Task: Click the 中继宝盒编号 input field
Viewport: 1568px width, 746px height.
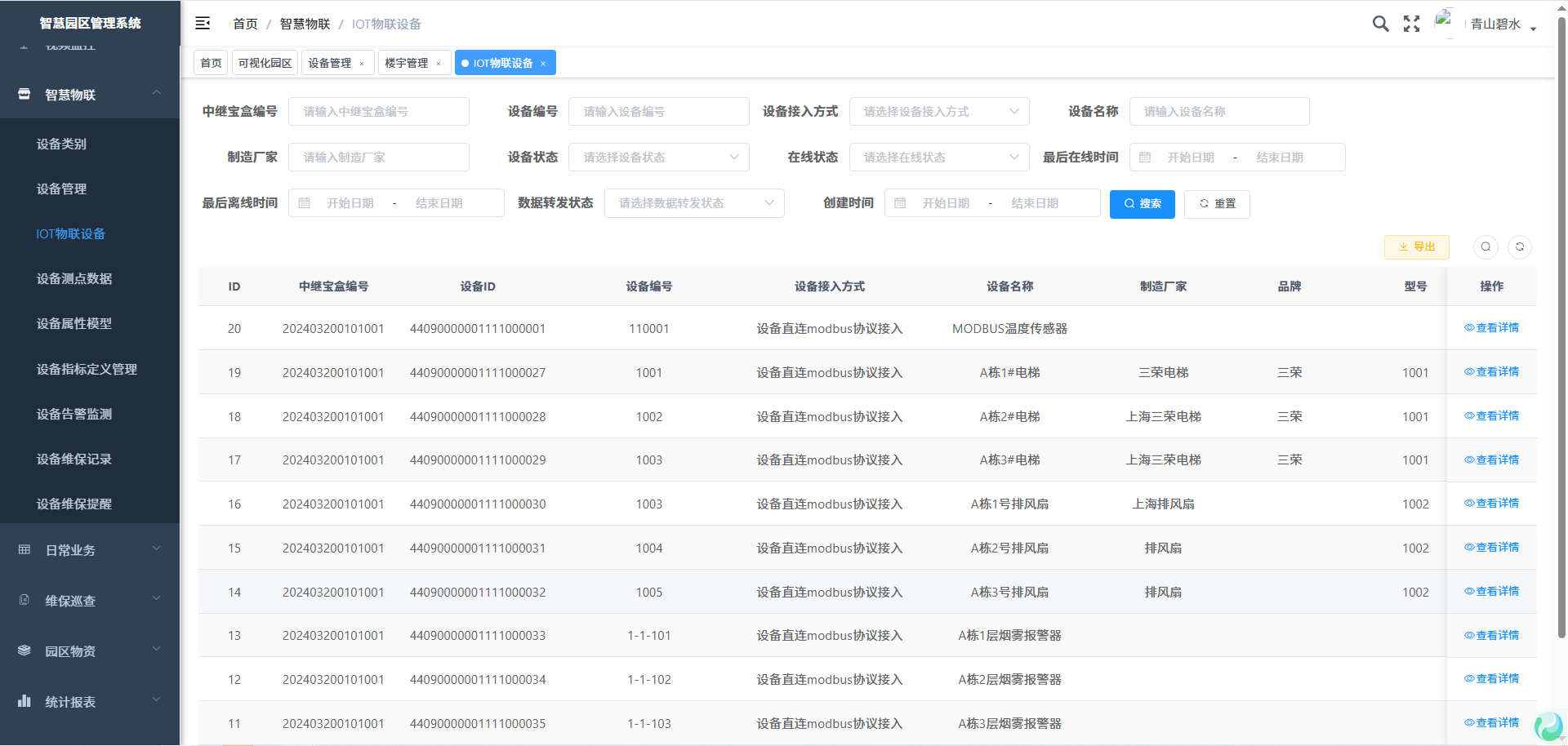Action: coord(379,112)
